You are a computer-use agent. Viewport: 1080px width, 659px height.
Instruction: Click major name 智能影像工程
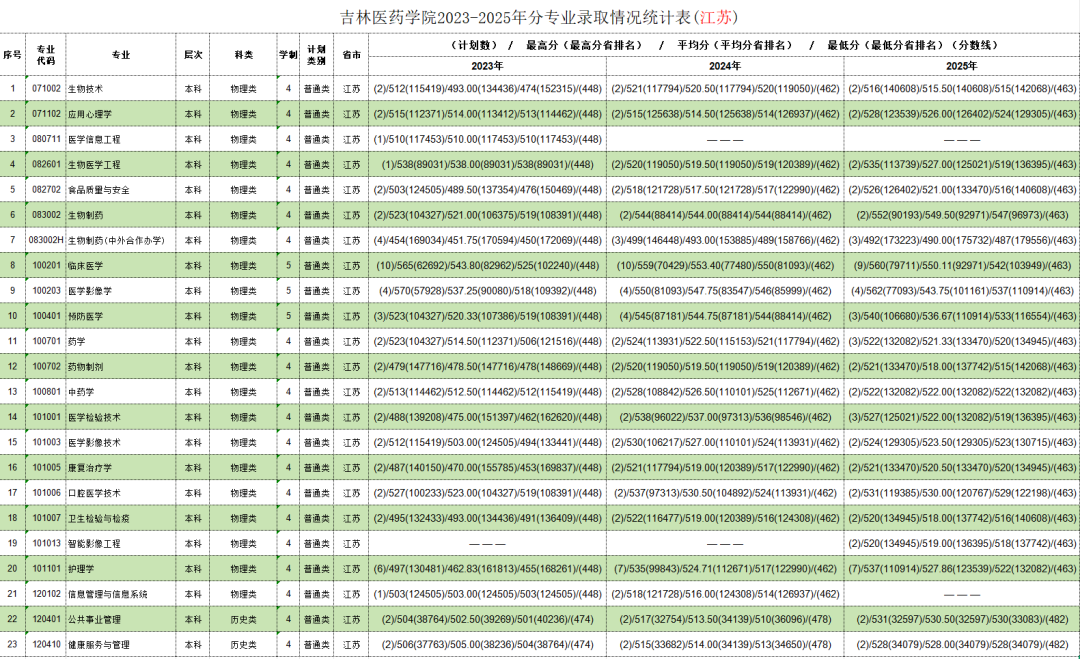pos(94,543)
